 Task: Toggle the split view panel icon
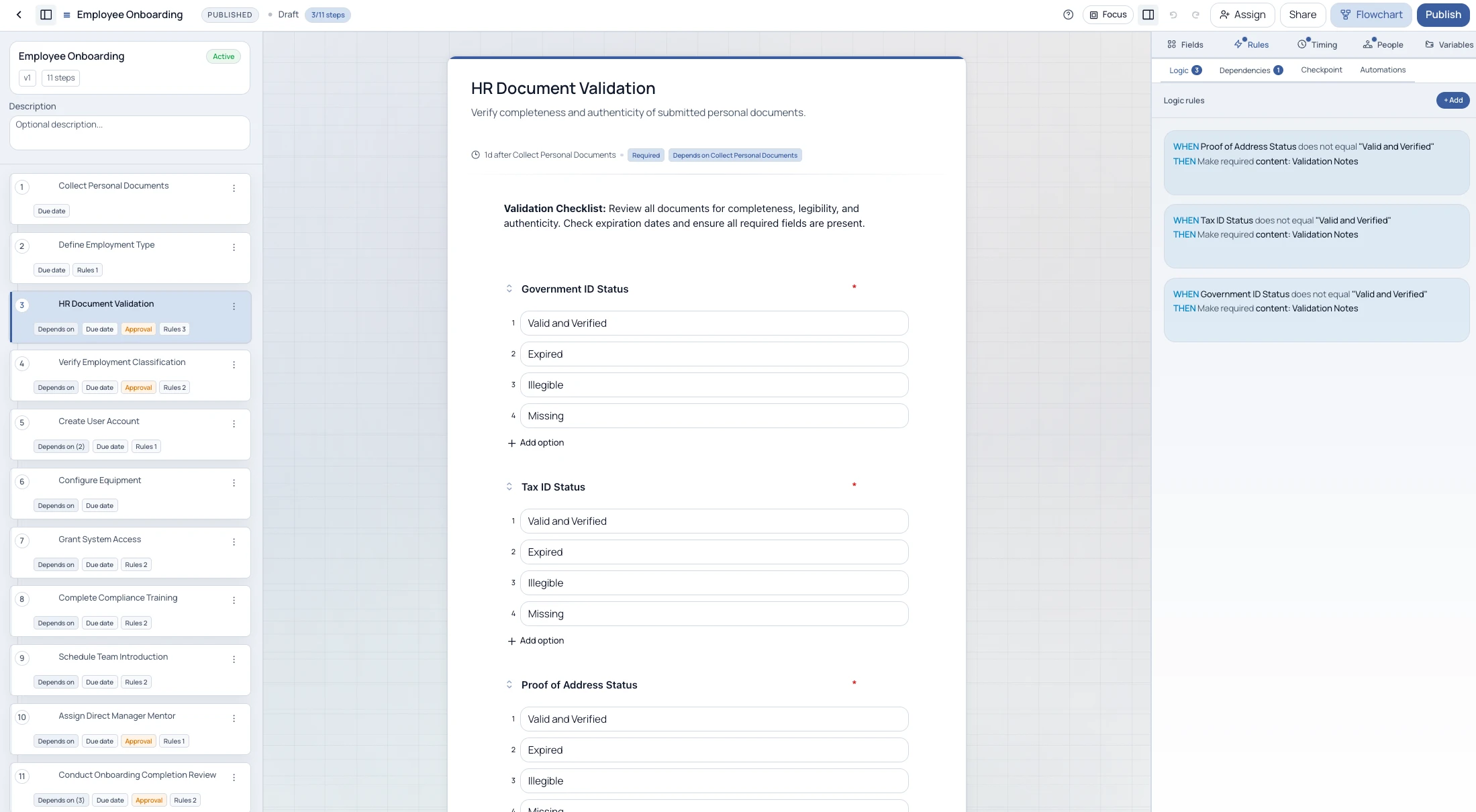1148,15
